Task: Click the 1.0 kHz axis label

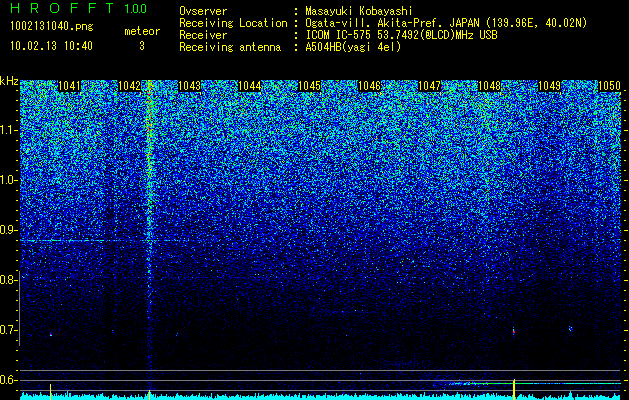Action: (x=9, y=180)
